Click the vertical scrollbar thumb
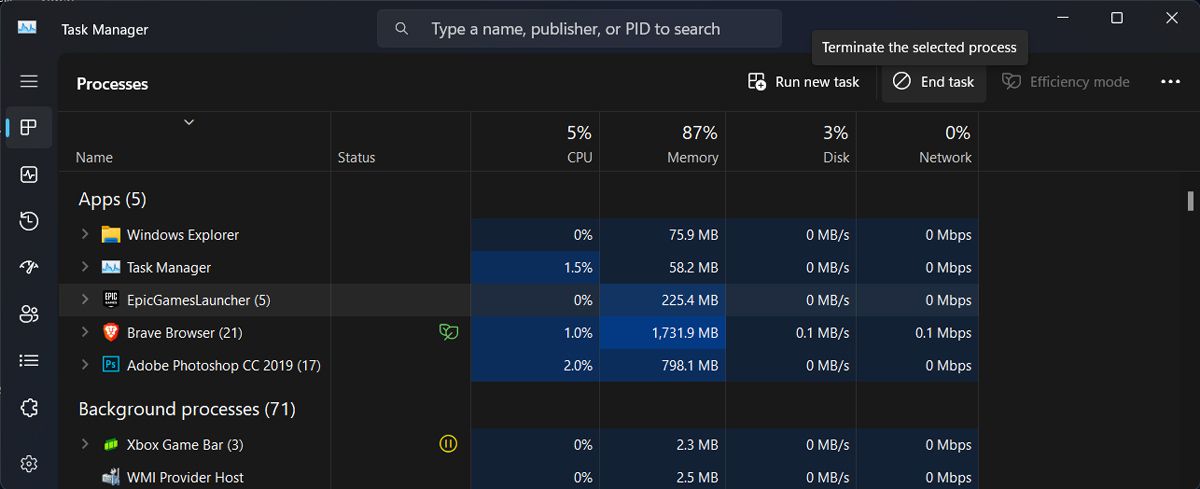The width and height of the screenshot is (1200, 489). point(1190,200)
